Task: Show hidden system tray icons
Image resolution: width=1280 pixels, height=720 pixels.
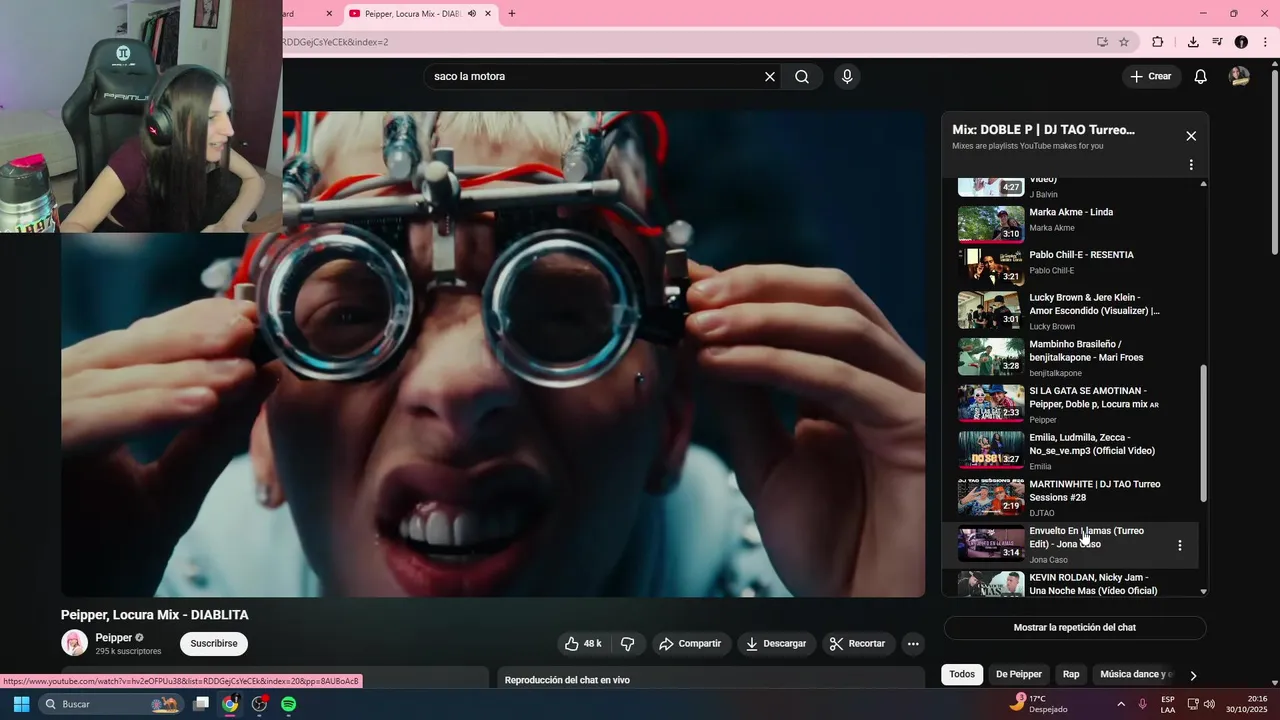Action: coord(1120,704)
